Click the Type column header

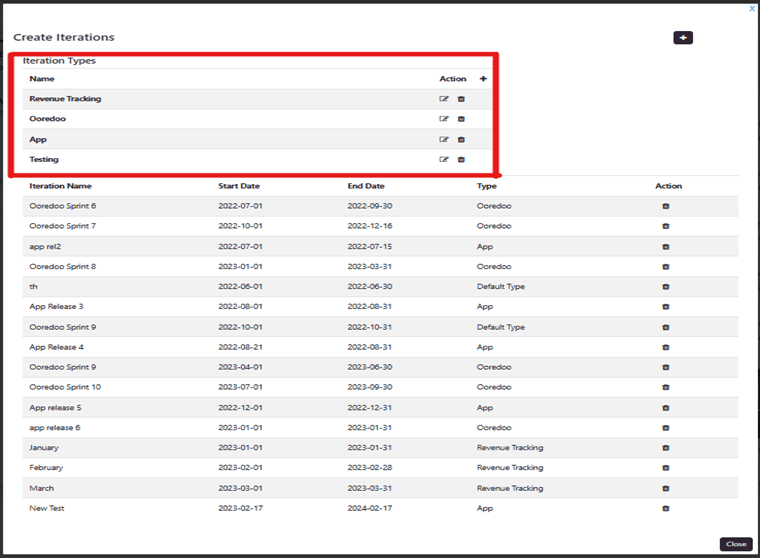(x=487, y=186)
